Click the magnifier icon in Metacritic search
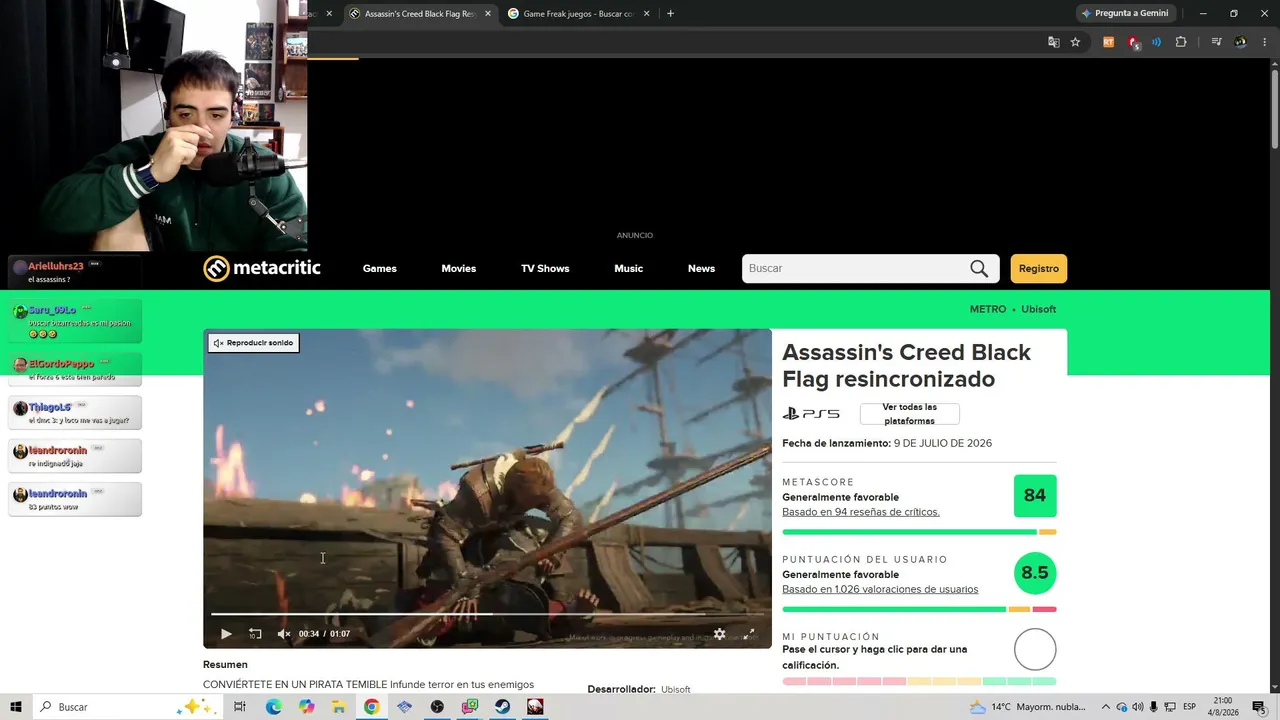 point(979,268)
